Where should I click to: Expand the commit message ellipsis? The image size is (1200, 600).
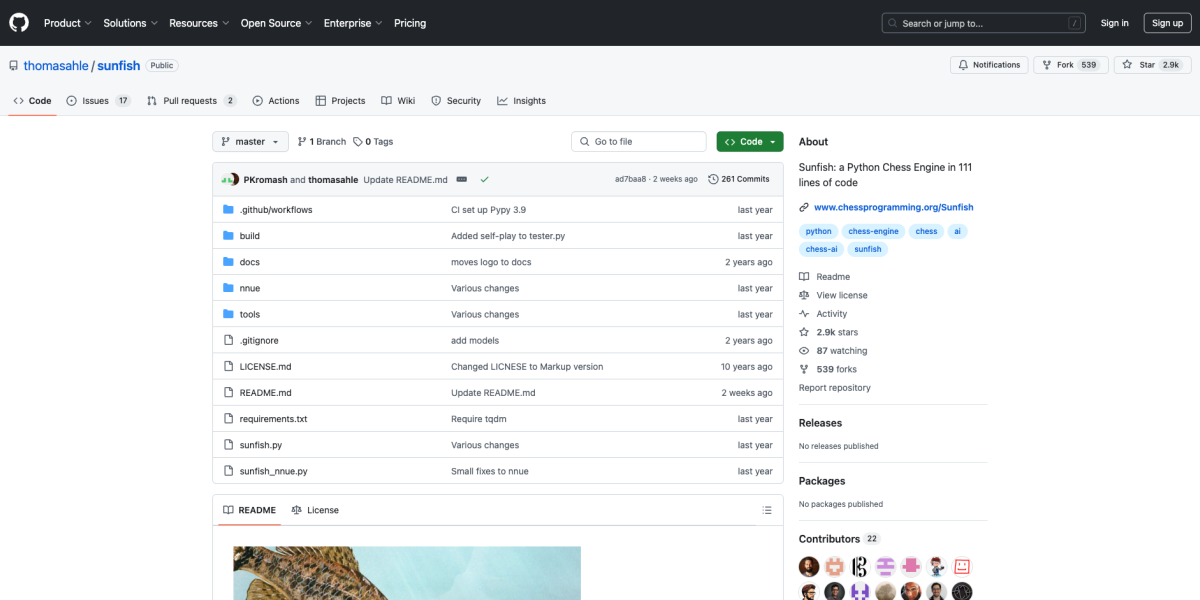[x=462, y=179]
